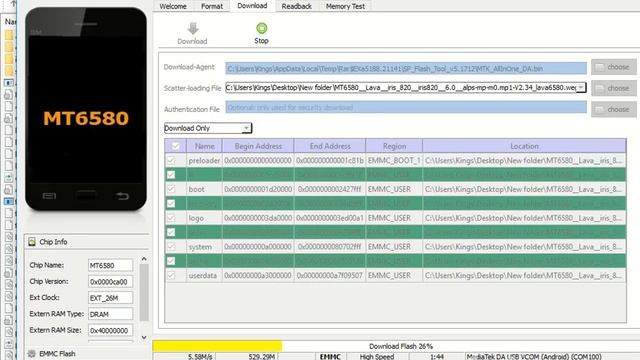Toggle the system row checkbox

pos(171,247)
